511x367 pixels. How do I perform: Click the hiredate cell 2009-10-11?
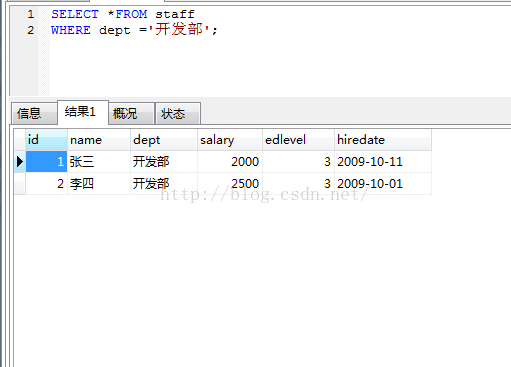coord(383,162)
